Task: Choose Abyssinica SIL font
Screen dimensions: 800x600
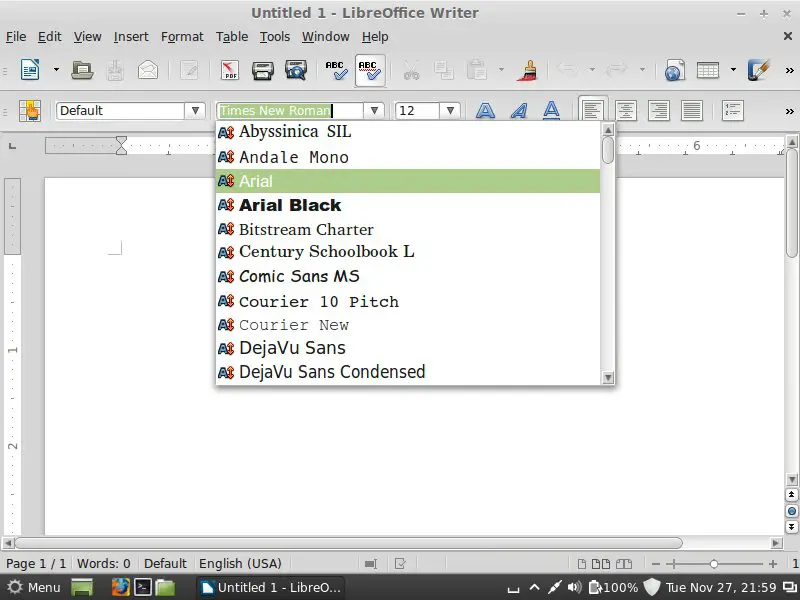Action: point(408,132)
